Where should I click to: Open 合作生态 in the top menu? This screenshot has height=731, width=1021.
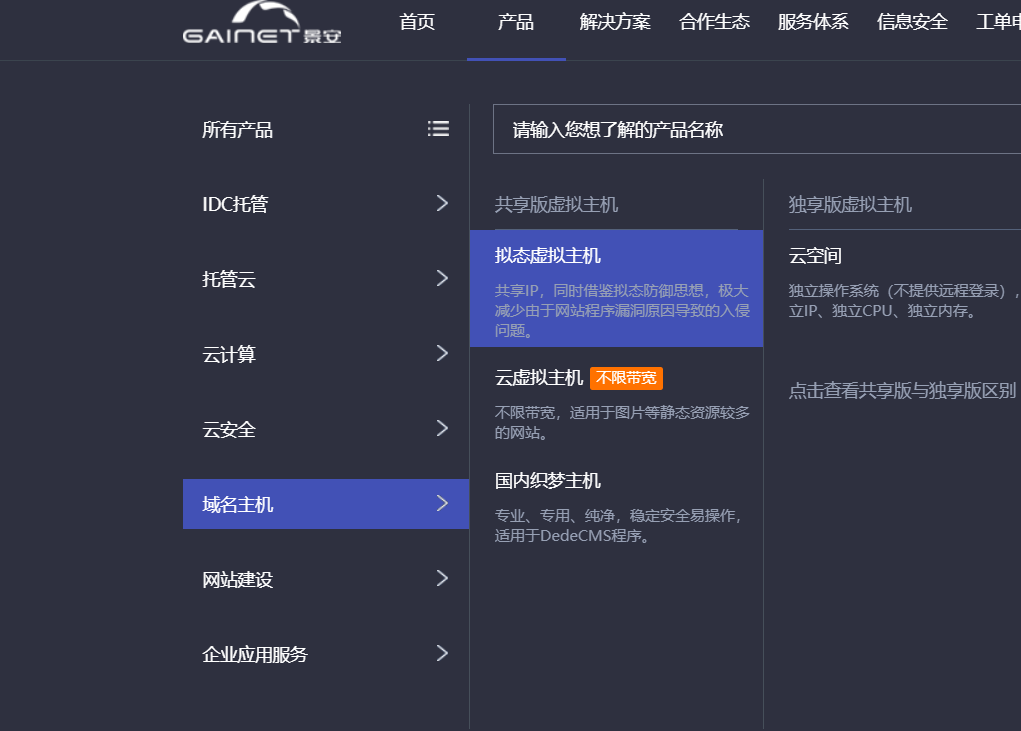[714, 22]
